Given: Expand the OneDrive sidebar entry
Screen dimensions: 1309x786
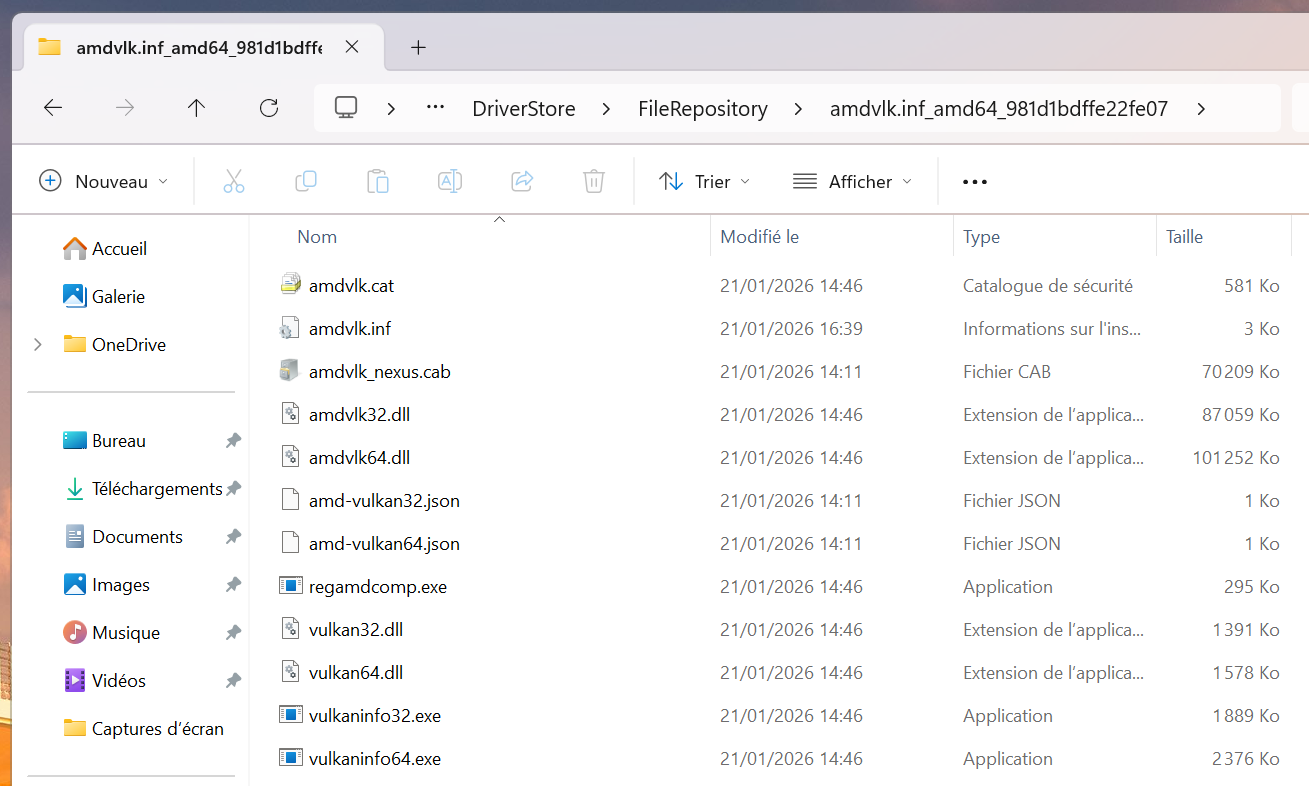Looking at the screenshot, I should 38,344.
